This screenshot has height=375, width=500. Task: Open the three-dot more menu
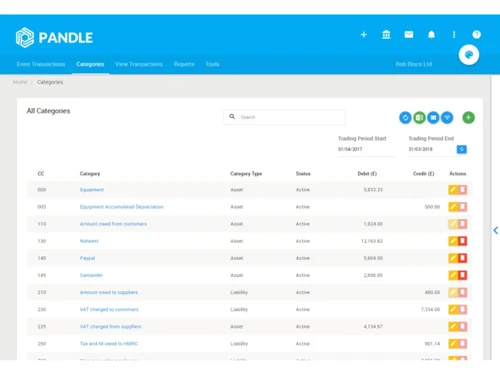454,35
